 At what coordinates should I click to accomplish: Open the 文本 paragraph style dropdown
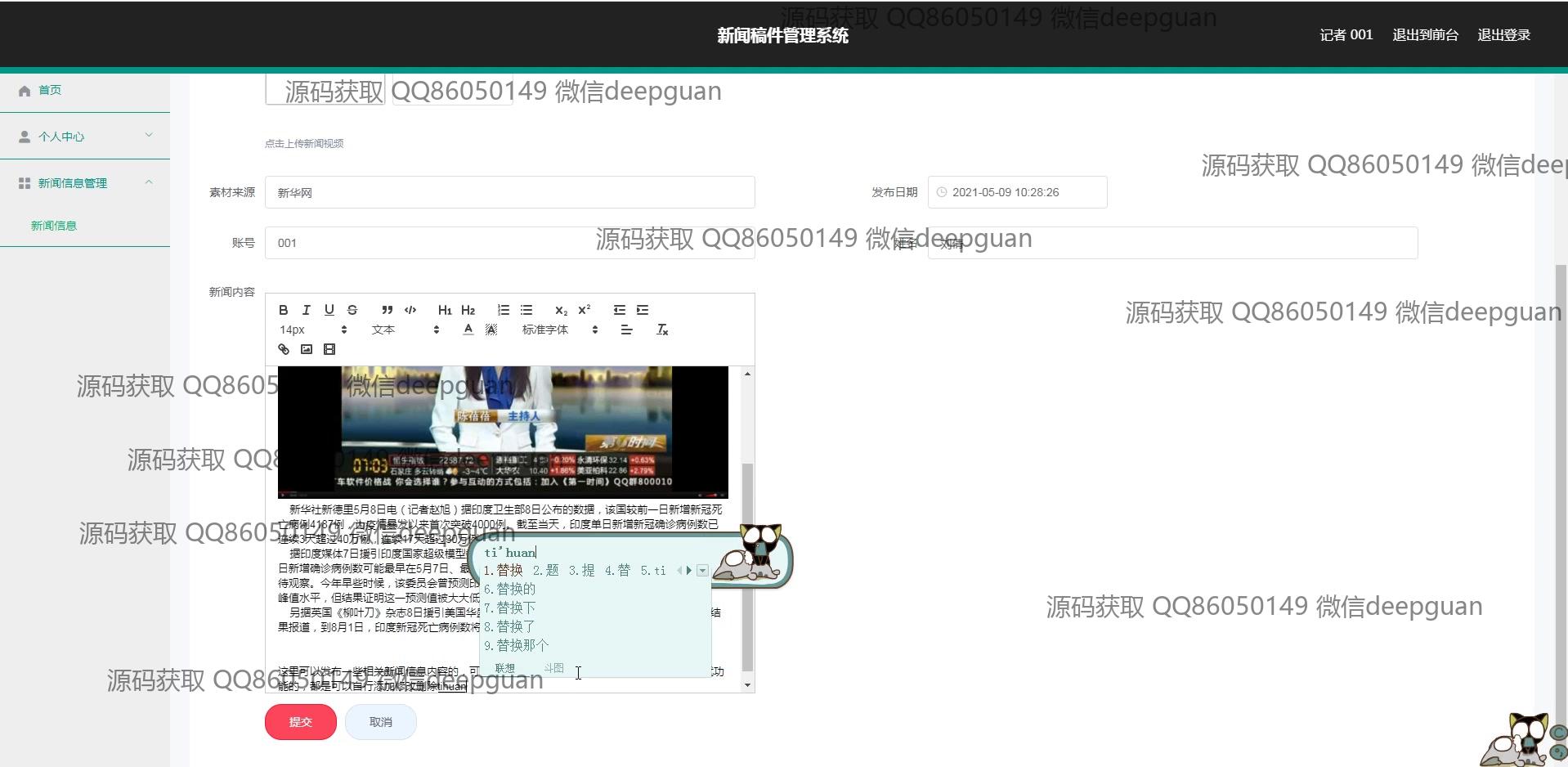click(405, 330)
